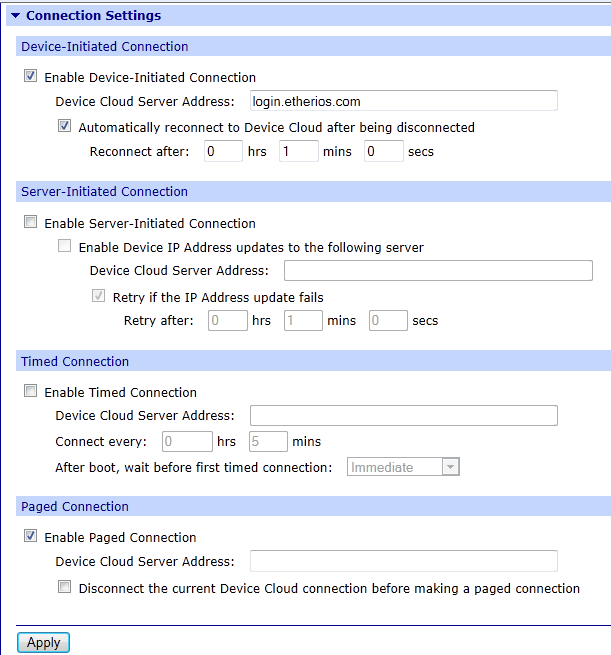Screen dimensions: 611x655
Task: Click the Reconnect after seconds field
Action: pyautogui.click(x=384, y=152)
